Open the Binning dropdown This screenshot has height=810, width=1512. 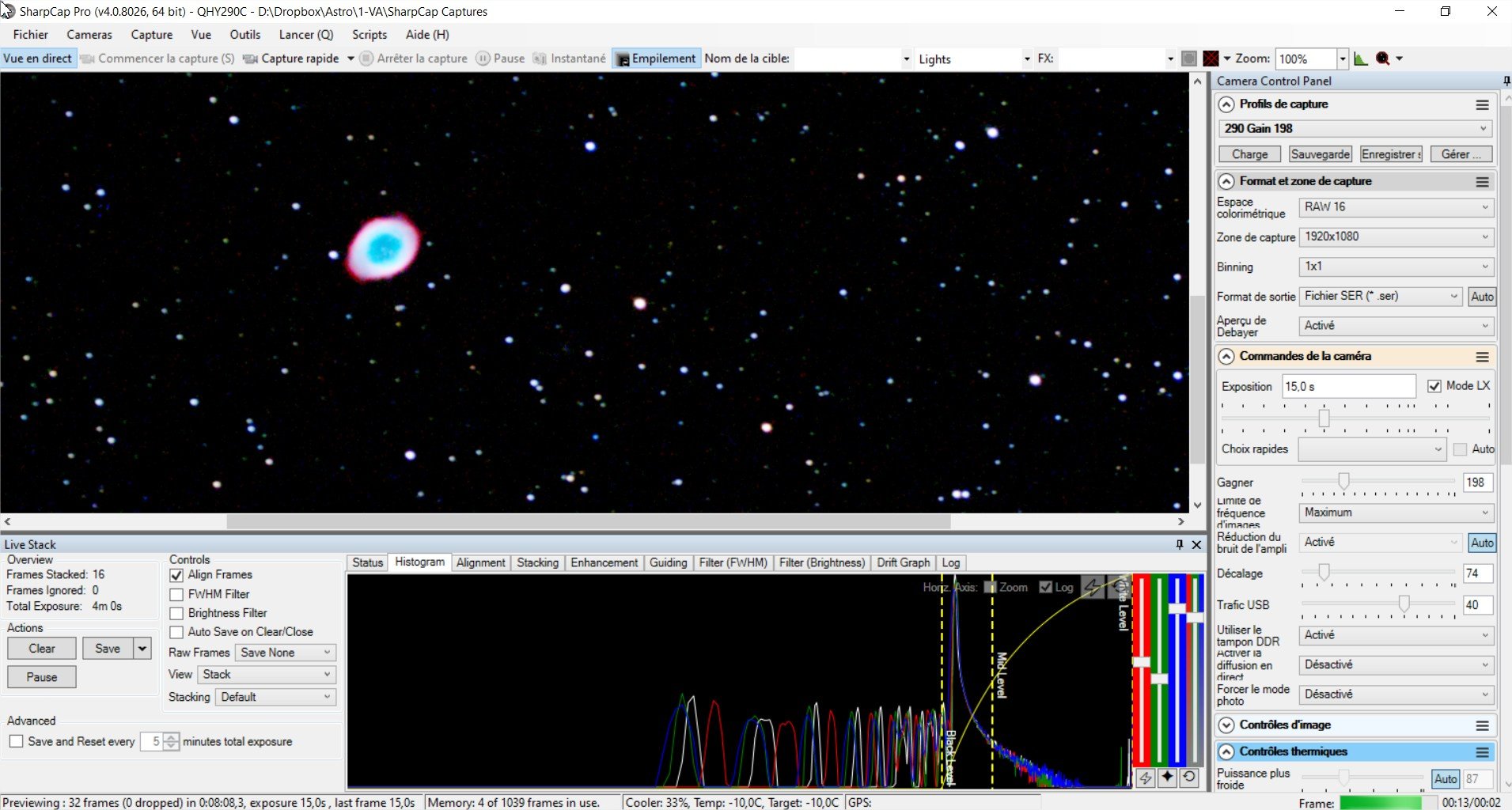(x=1396, y=267)
